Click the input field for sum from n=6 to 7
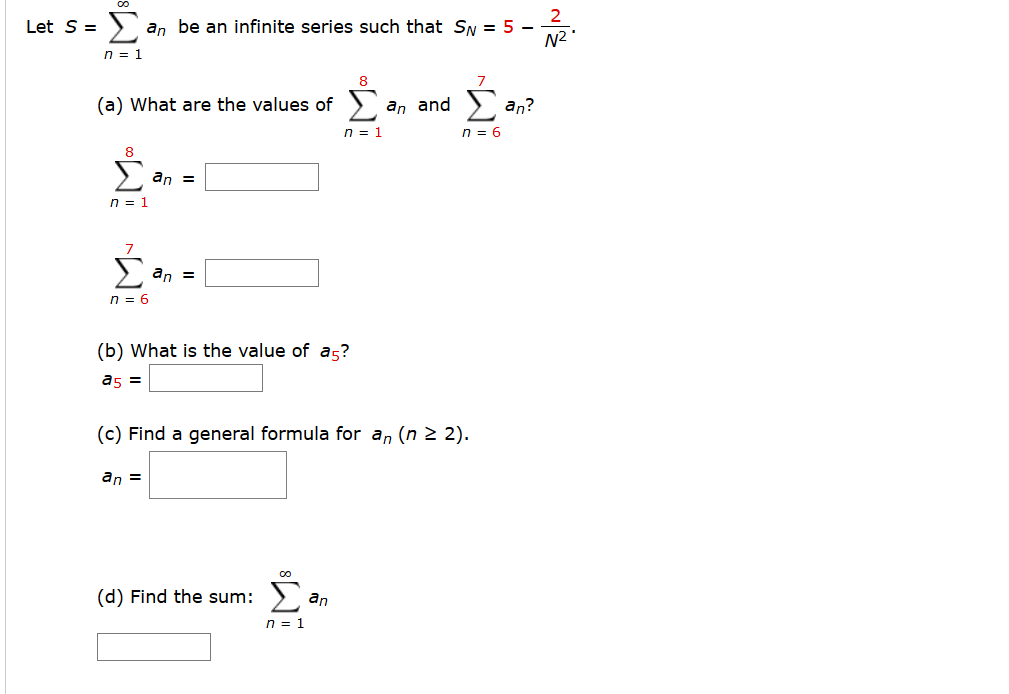Viewport: 1009px width, 694px height. (260, 272)
